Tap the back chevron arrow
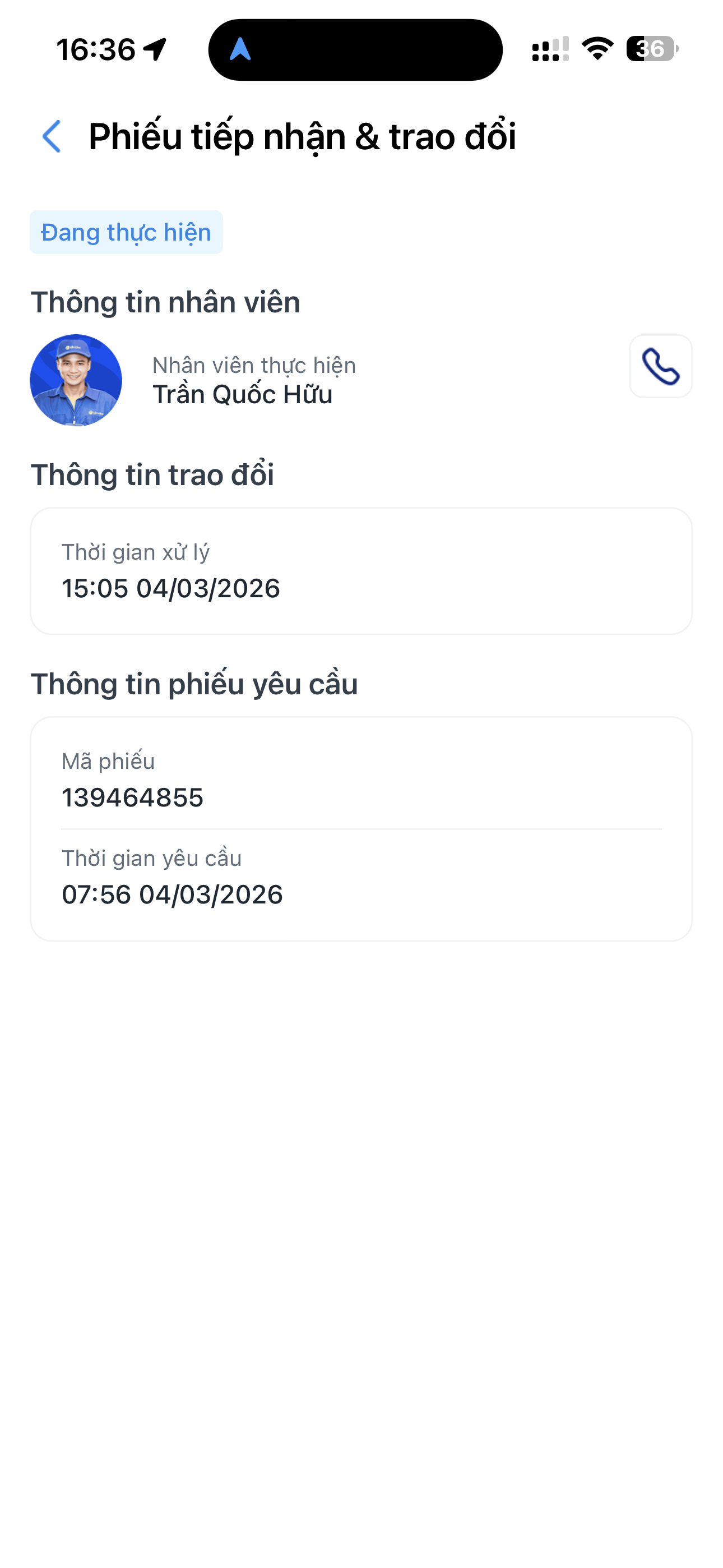The width and height of the screenshot is (723, 1568). [x=52, y=136]
